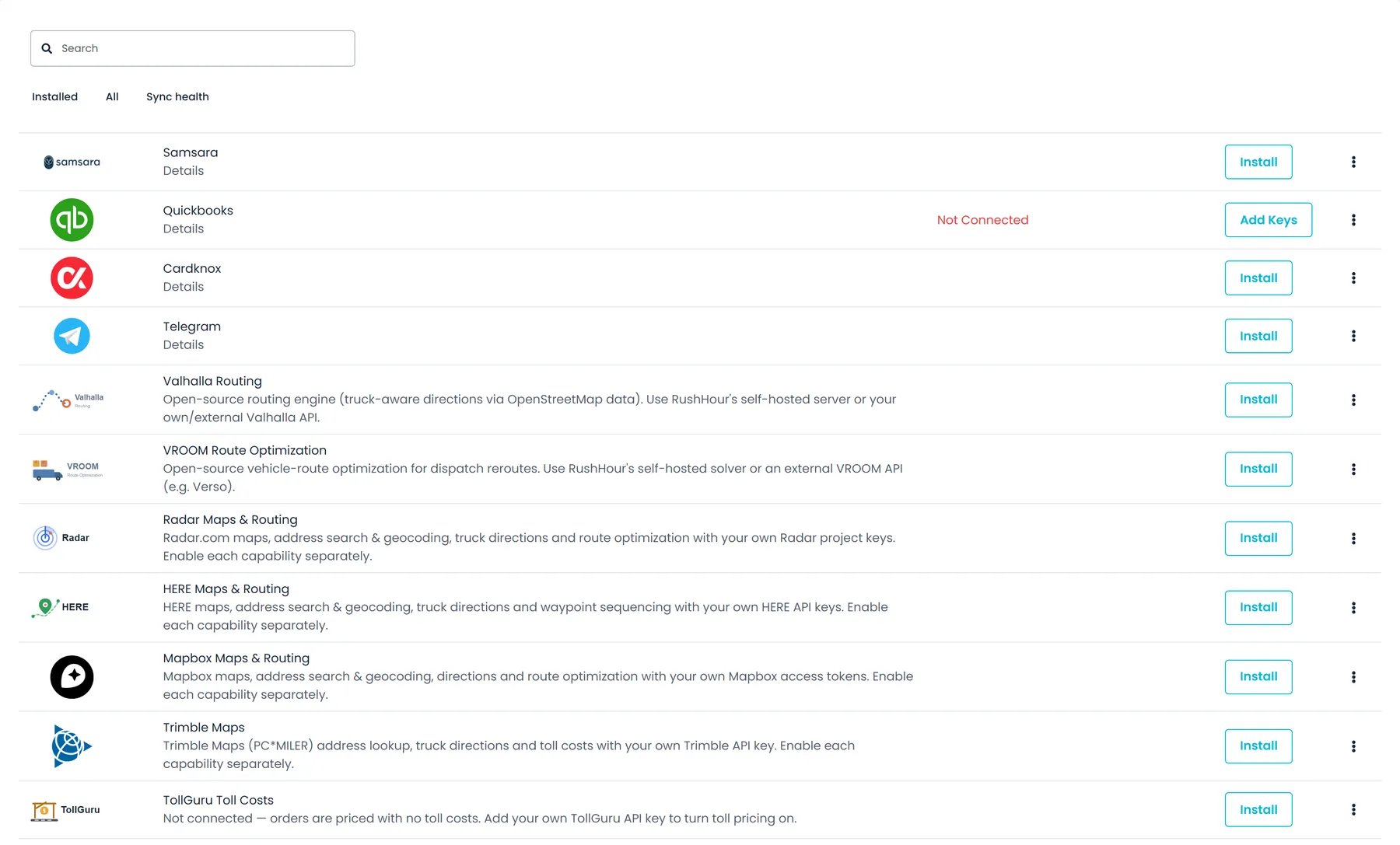This screenshot has width=1400, height=845.
Task: Click the search magnifier icon
Action: 47,48
